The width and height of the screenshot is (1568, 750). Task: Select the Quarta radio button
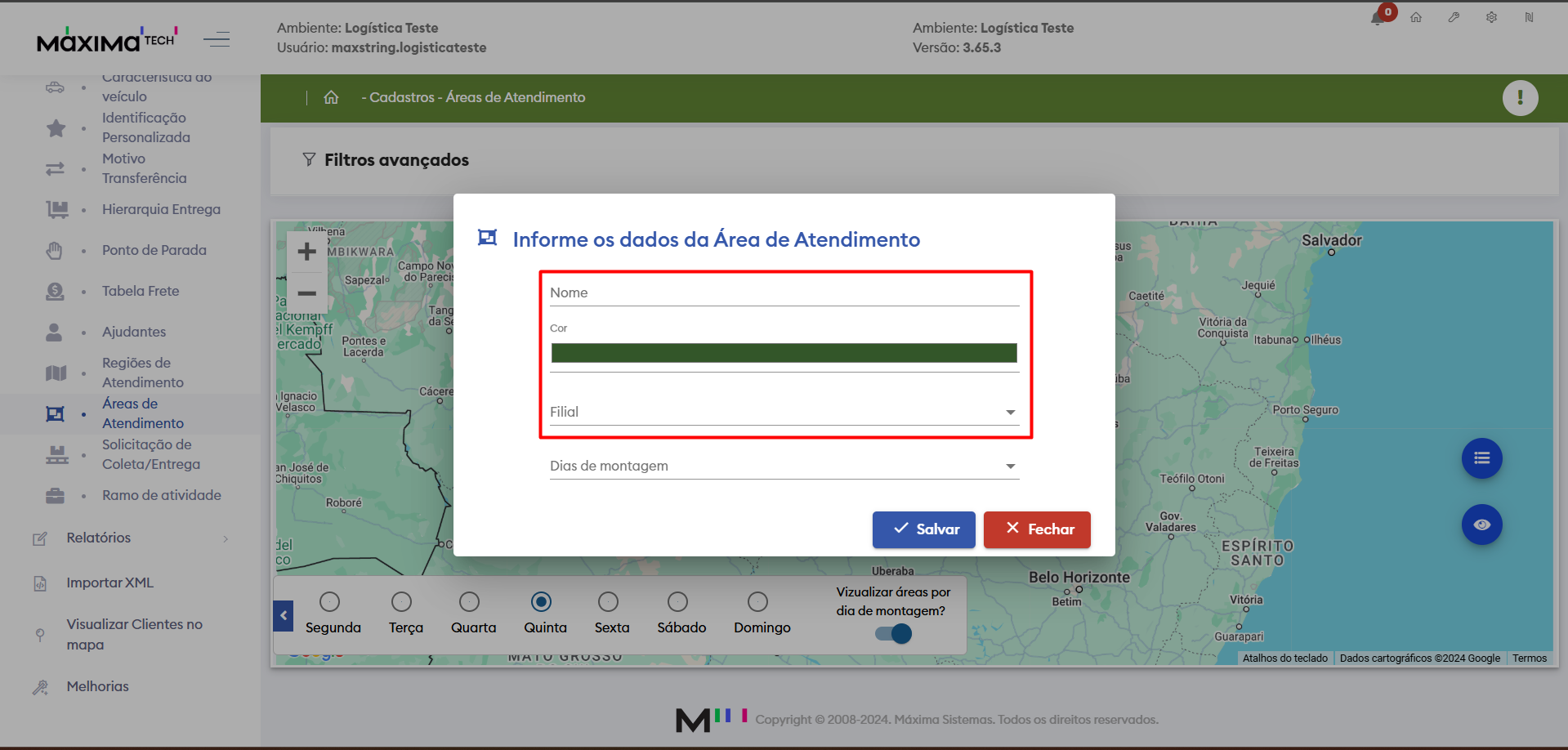tap(469, 602)
